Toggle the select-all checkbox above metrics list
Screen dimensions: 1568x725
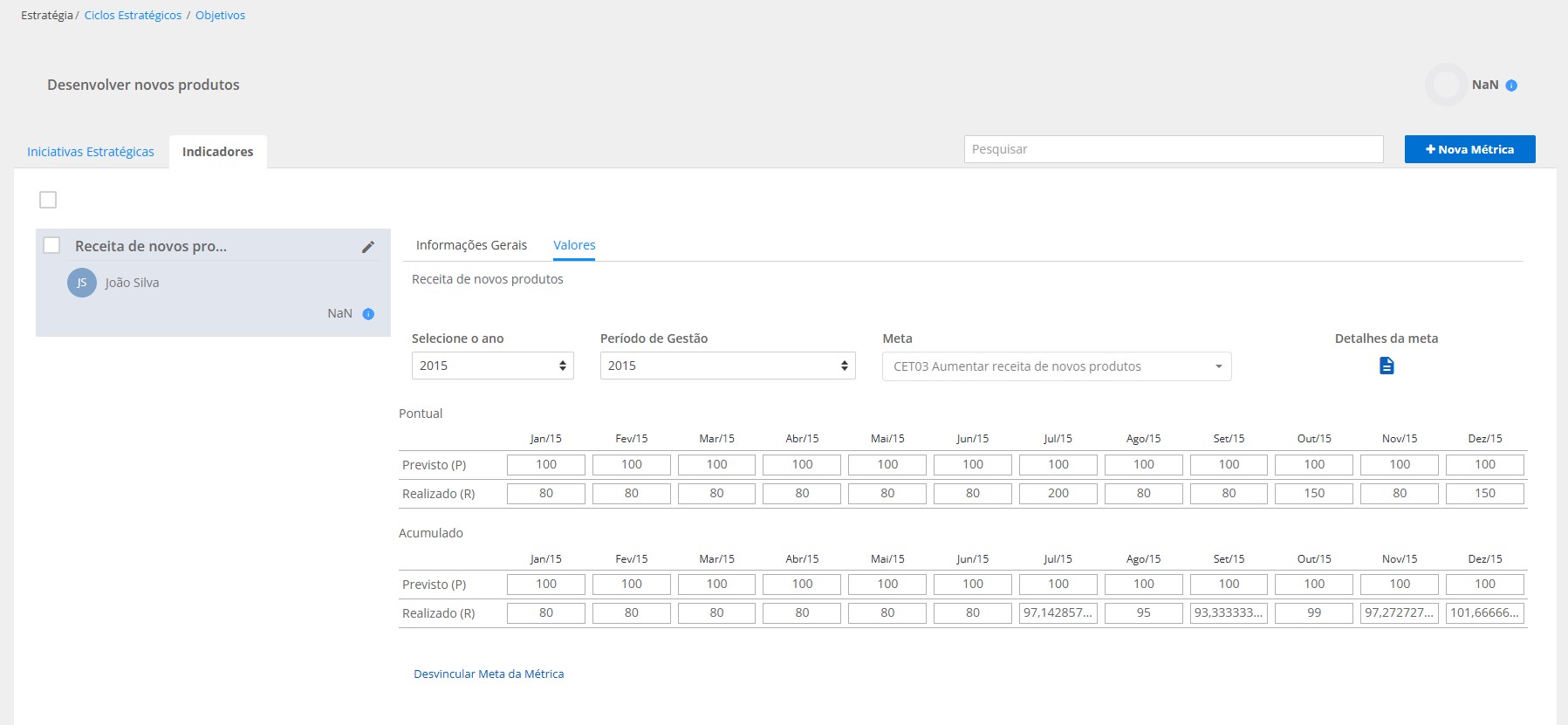(48, 200)
